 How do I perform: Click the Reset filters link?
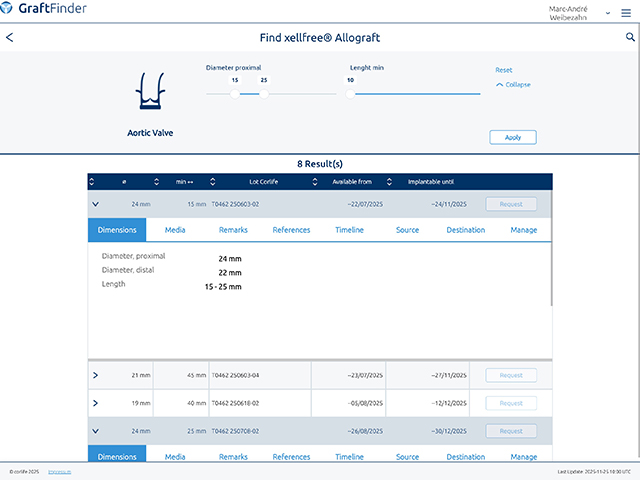pos(504,70)
